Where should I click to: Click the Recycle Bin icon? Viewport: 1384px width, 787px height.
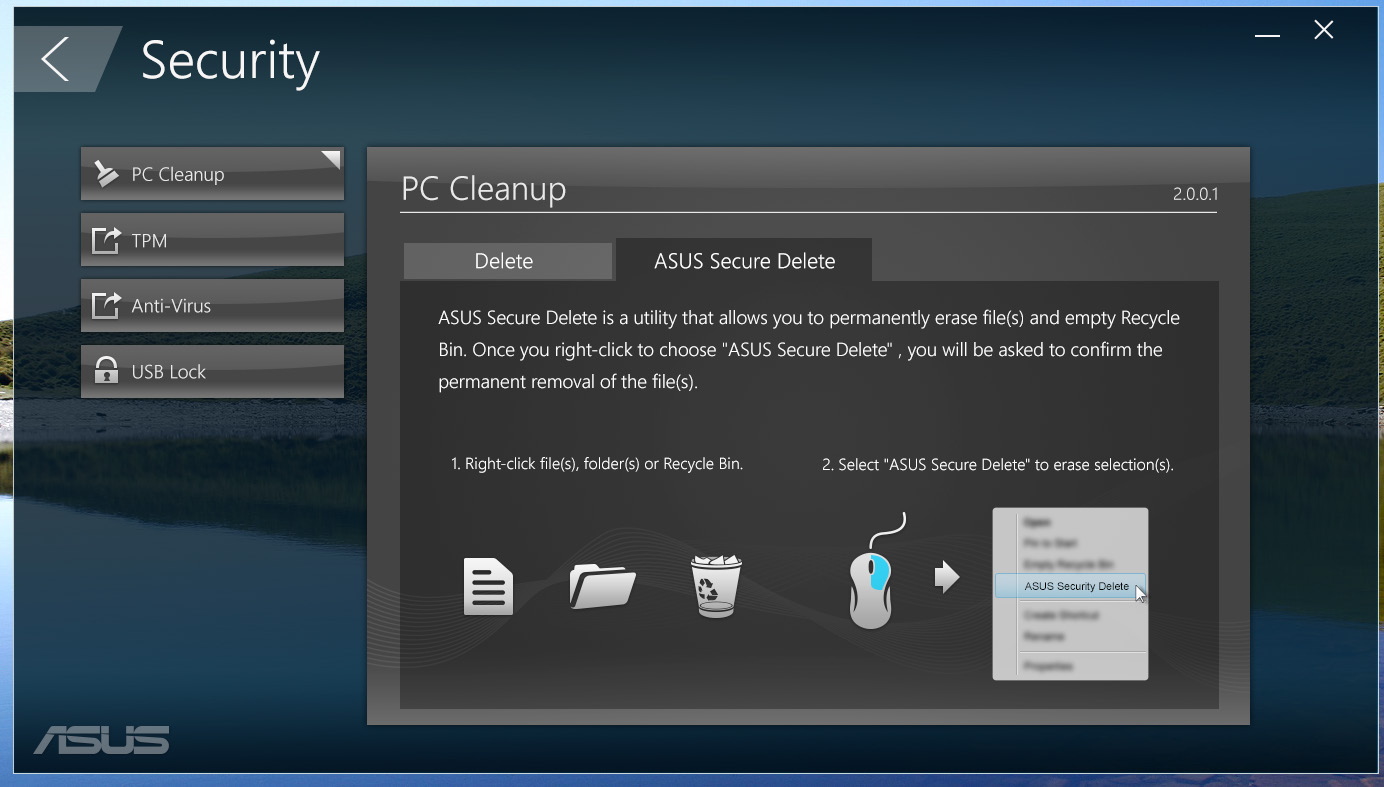pos(716,586)
